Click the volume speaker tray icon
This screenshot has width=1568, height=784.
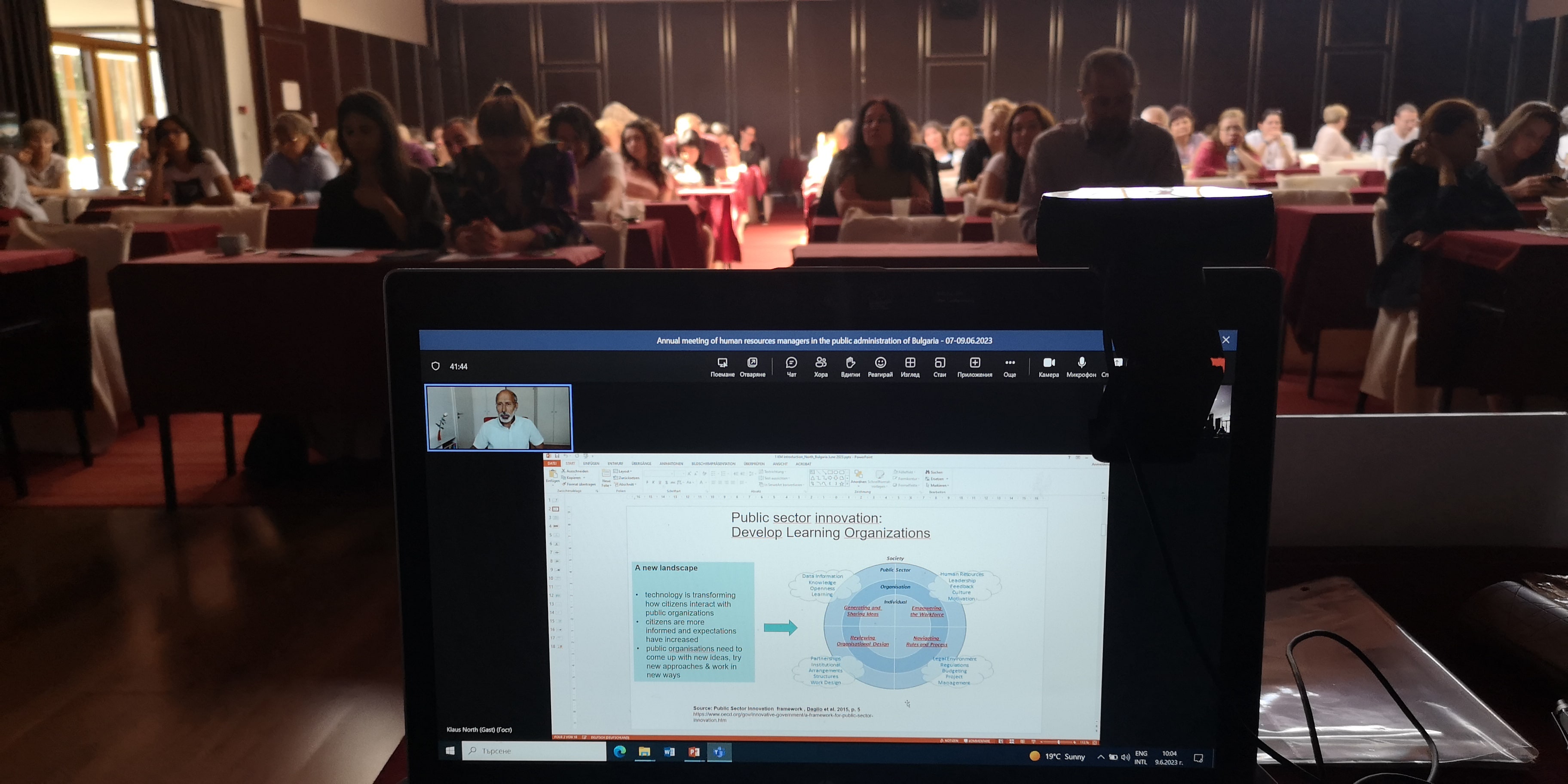(1125, 756)
